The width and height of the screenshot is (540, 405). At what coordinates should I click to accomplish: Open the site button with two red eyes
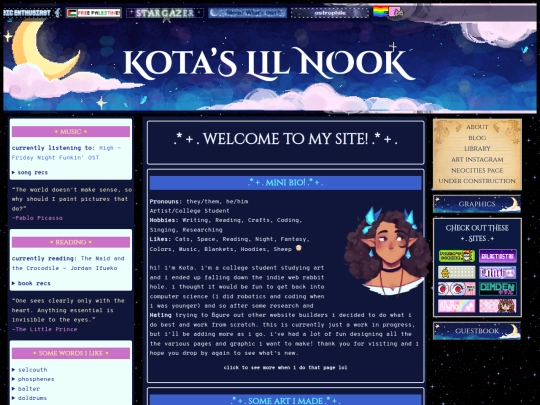click(x=457, y=289)
